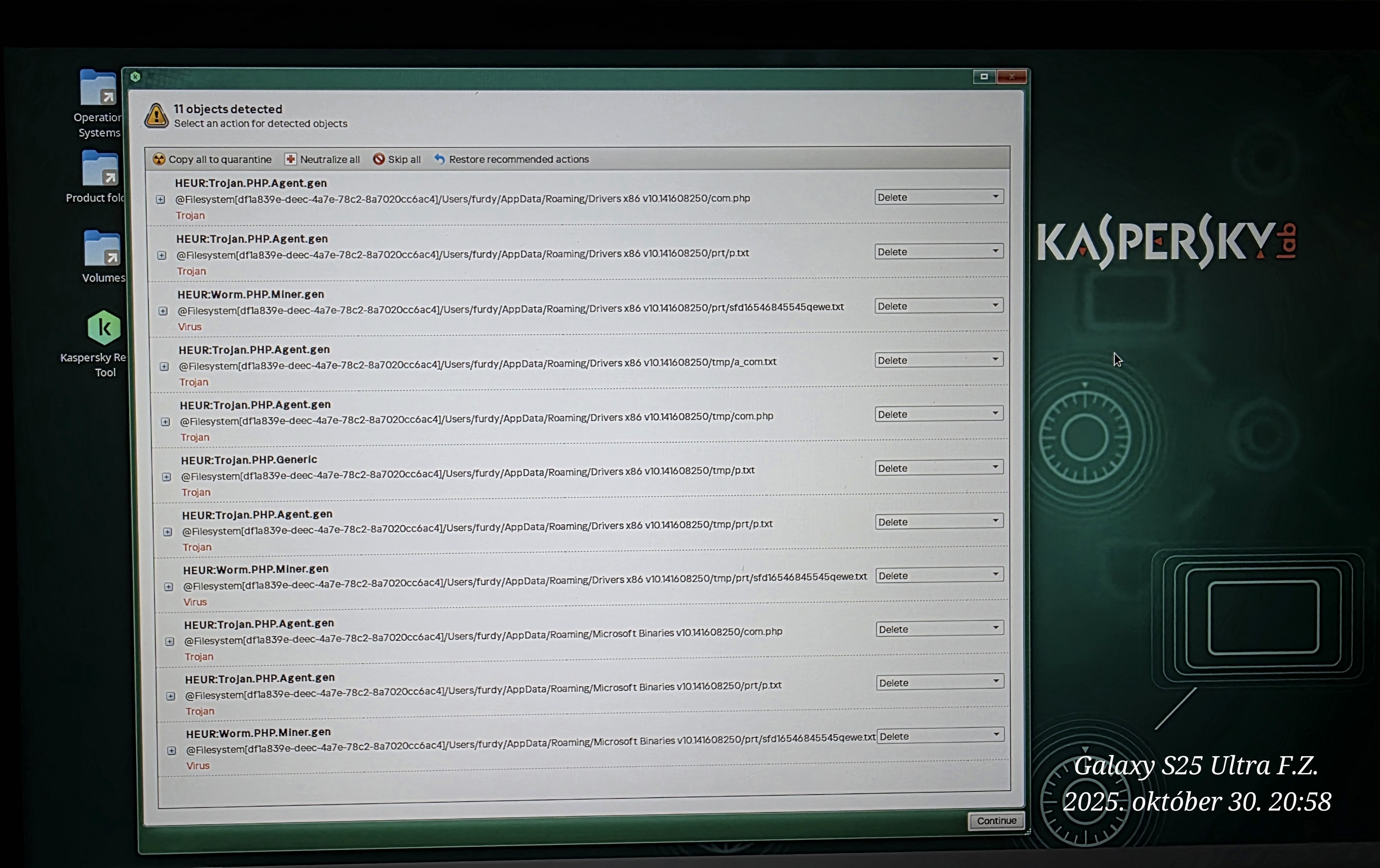Expand first Trojan.PHP.Agent.gen com.php entry
The image size is (1380, 868).
(x=160, y=199)
